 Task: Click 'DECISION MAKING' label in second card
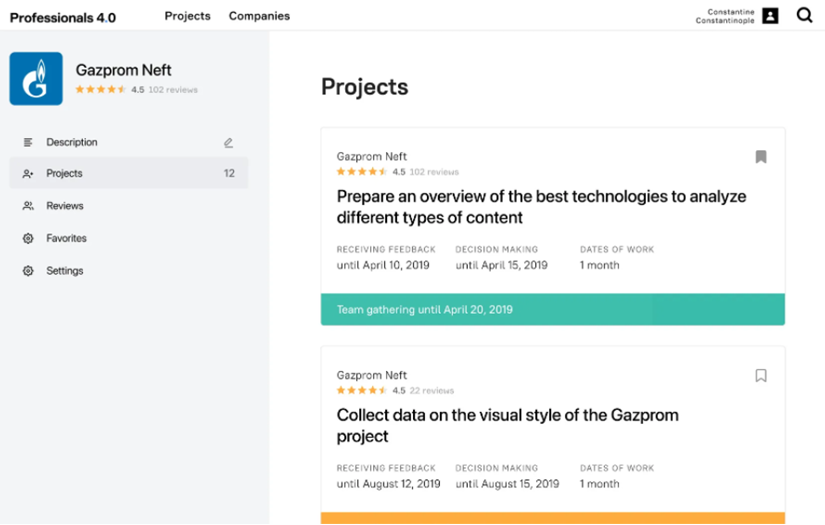(497, 468)
